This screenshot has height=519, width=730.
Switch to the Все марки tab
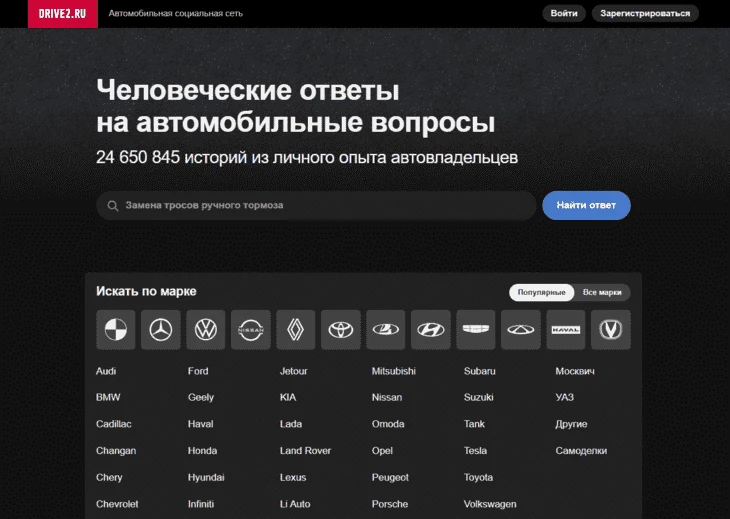coord(602,292)
